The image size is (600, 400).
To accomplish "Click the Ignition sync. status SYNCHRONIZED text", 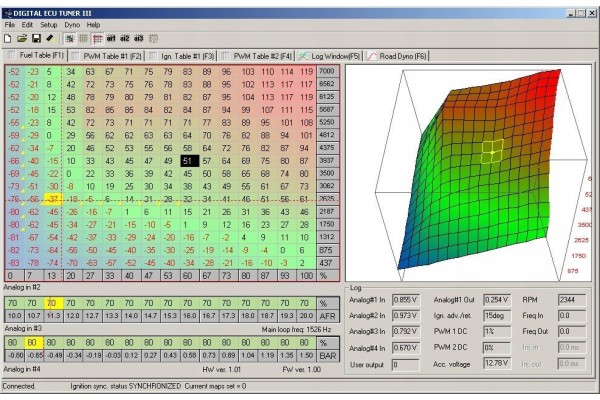I will click(x=125, y=386).
